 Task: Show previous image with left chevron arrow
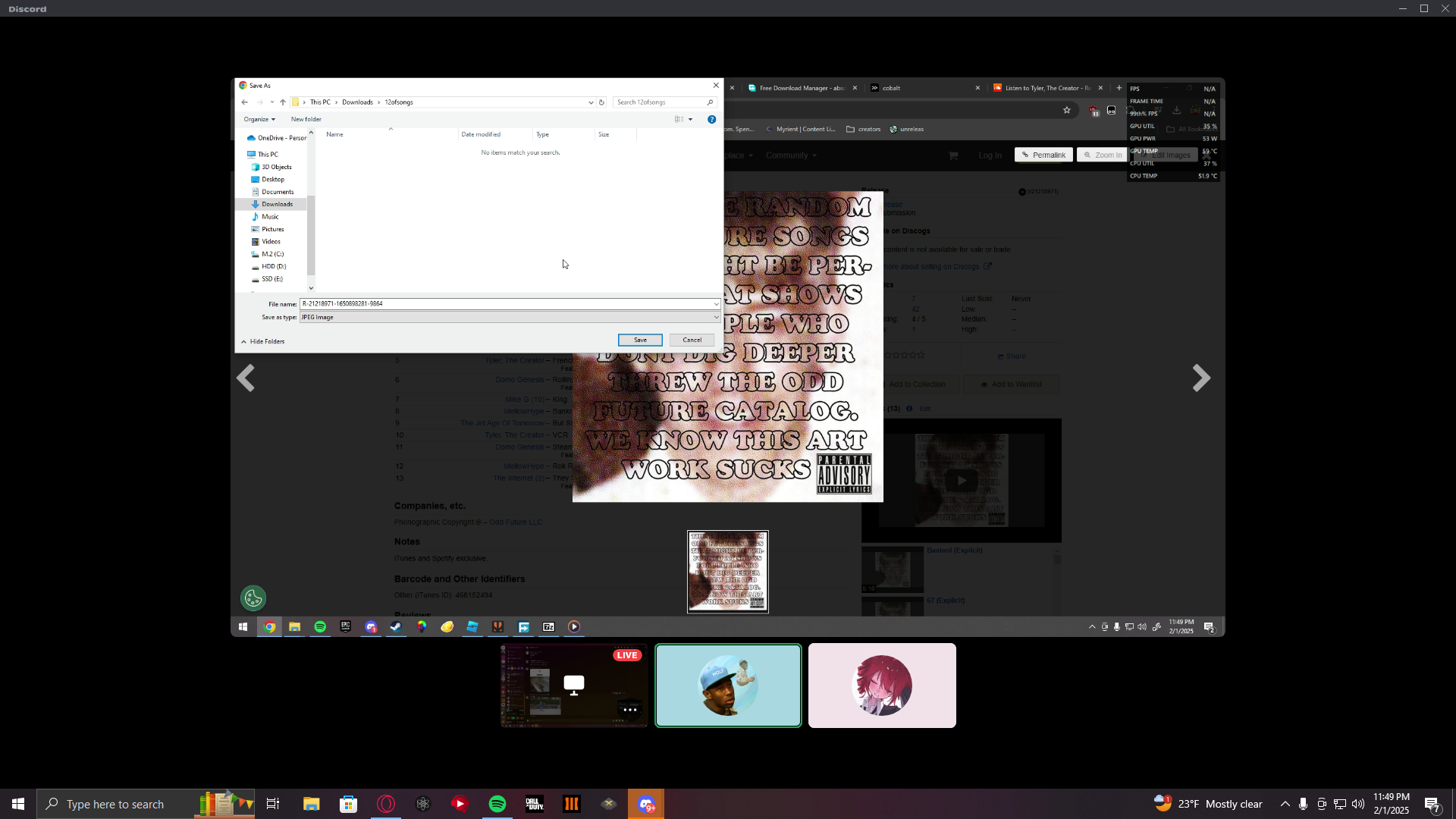point(246,378)
